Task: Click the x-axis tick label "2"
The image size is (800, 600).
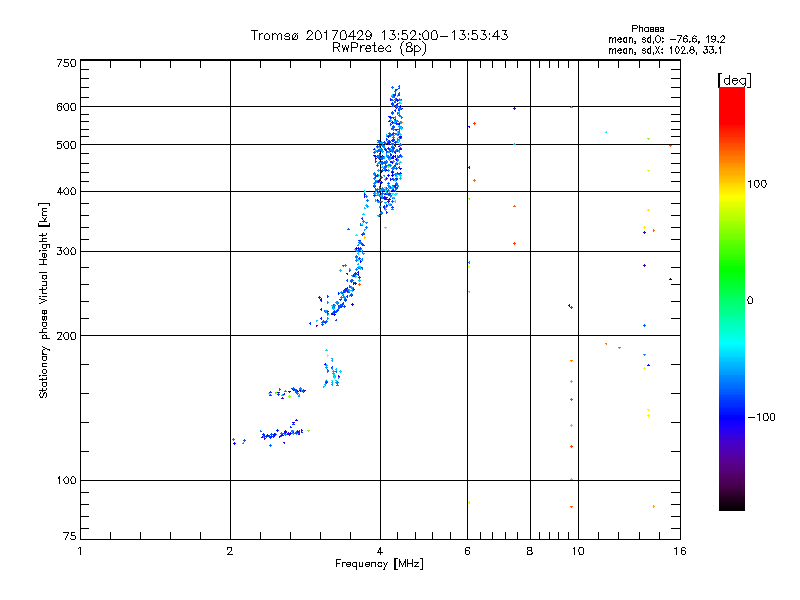Action: (230, 551)
